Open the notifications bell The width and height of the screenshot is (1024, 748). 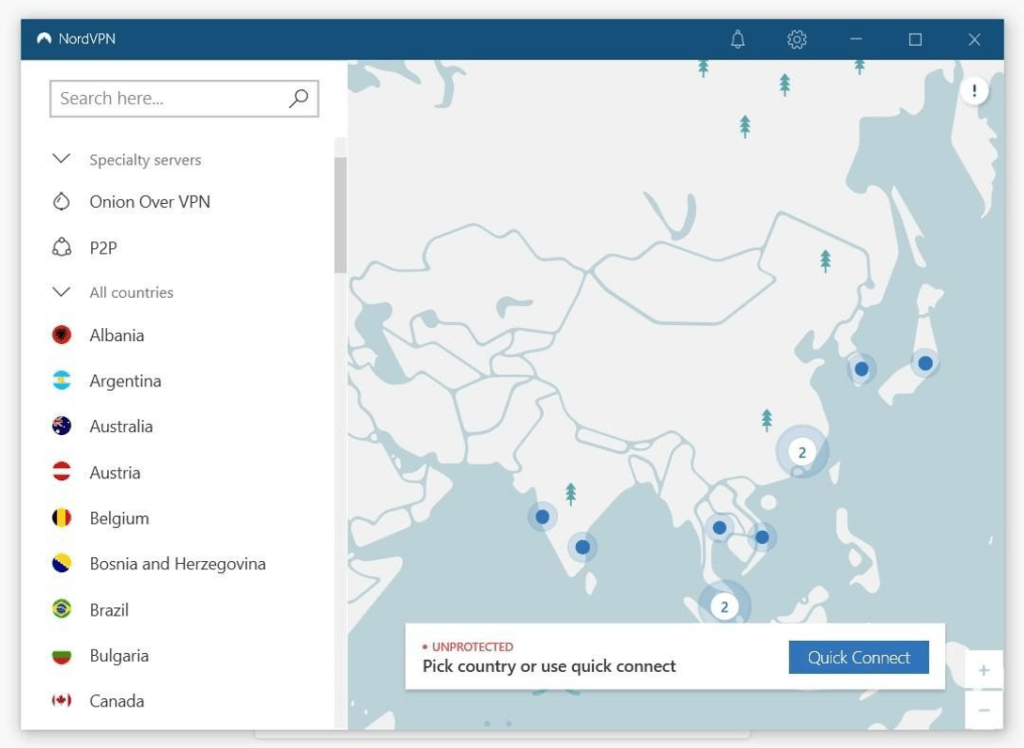(x=737, y=39)
